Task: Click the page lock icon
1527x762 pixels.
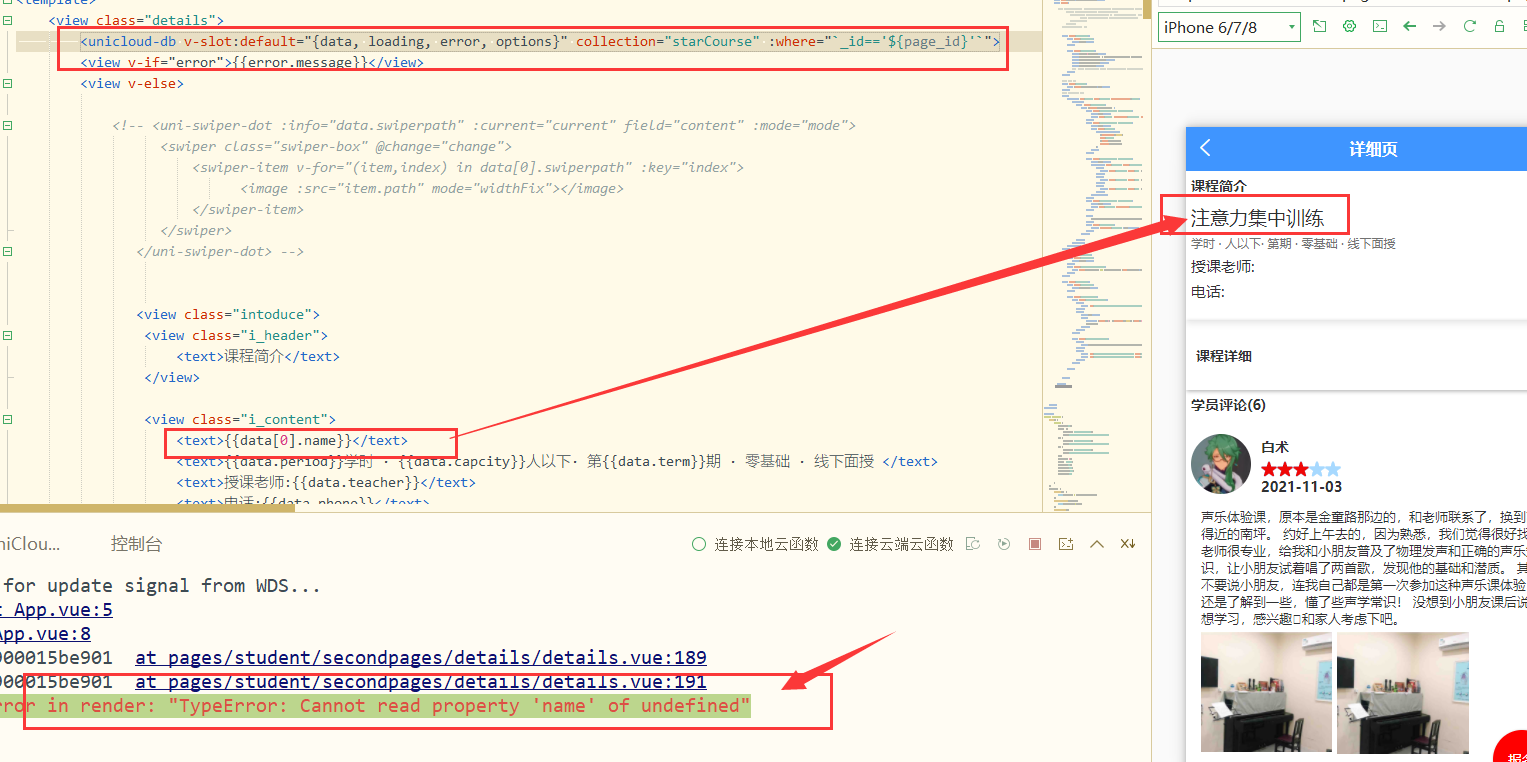Action: pos(1499,27)
